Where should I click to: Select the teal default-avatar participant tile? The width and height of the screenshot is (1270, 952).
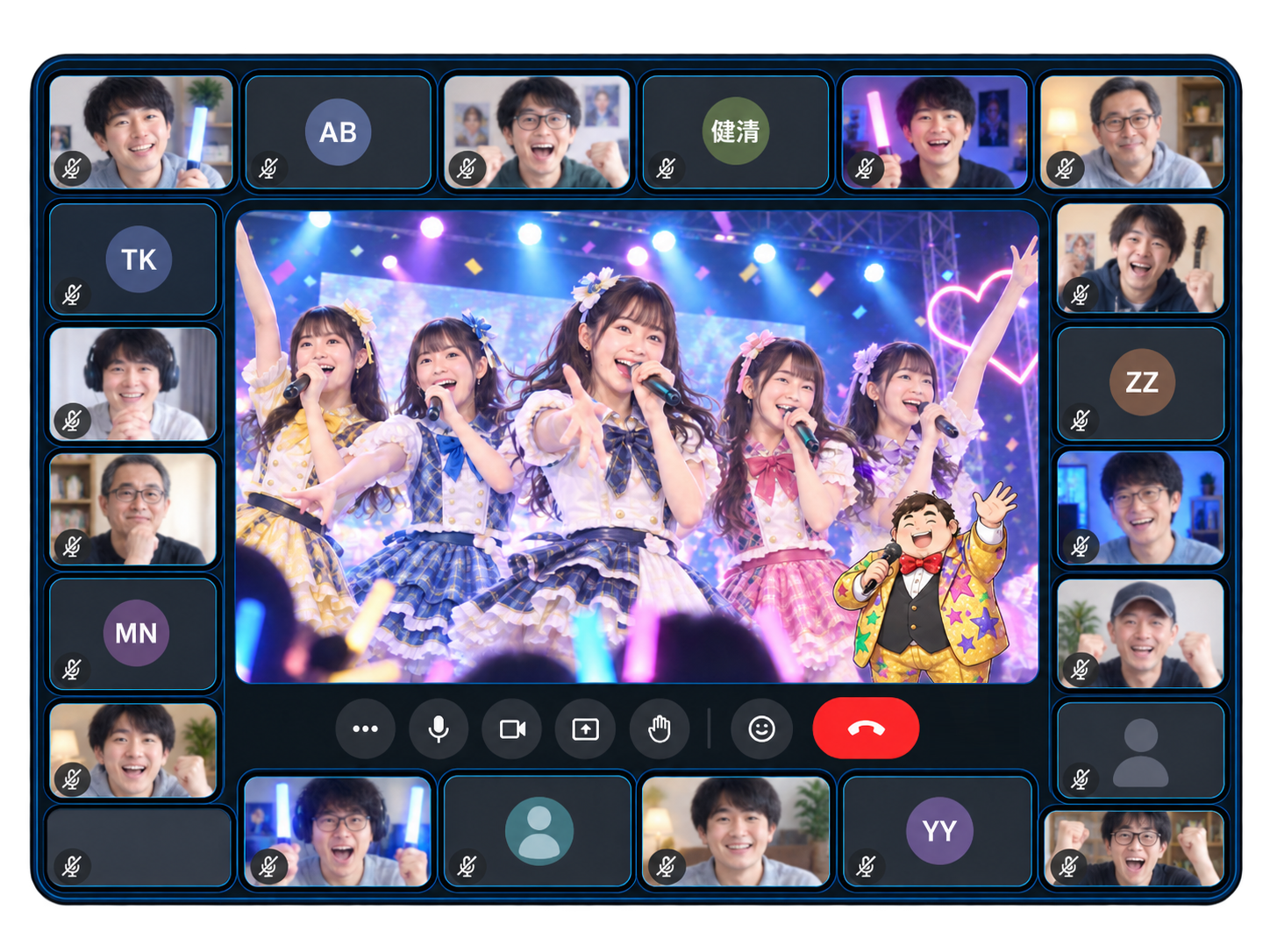click(538, 831)
